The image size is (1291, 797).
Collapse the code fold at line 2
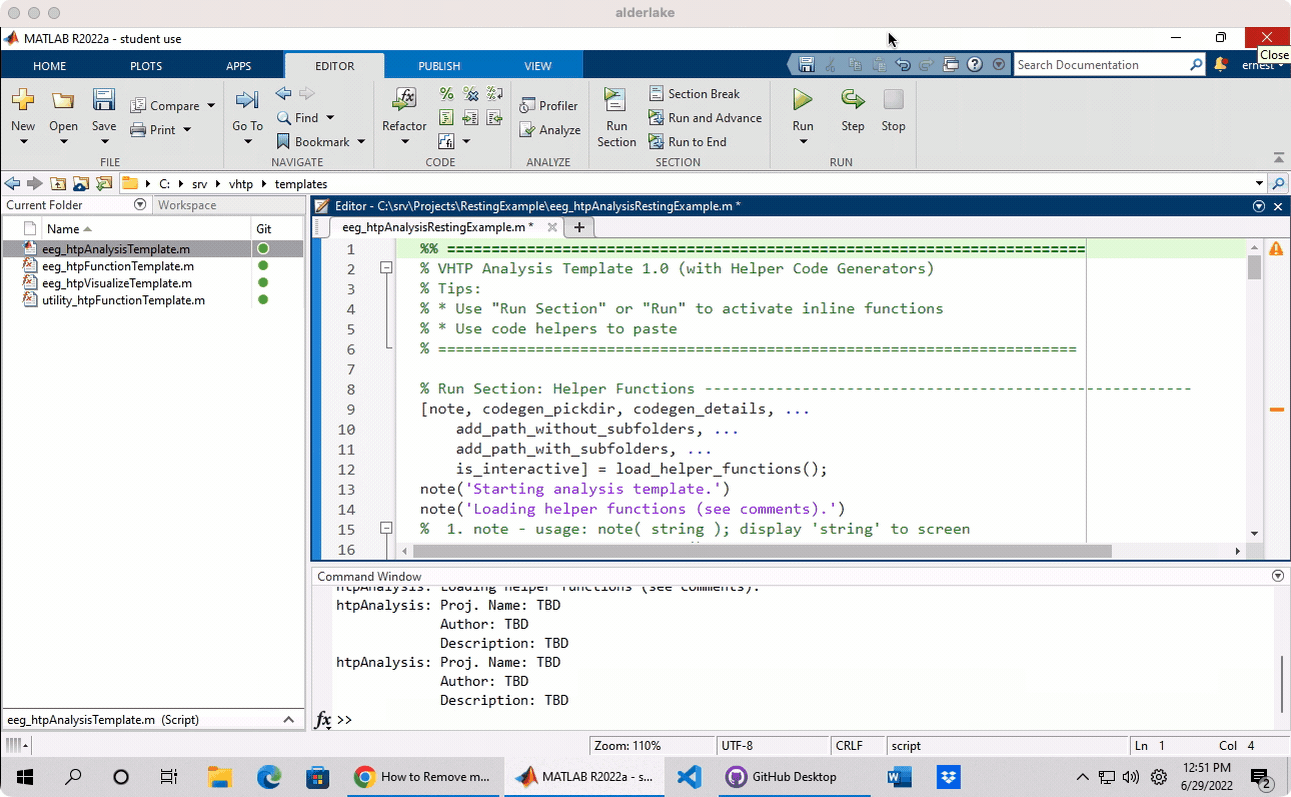click(386, 268)
